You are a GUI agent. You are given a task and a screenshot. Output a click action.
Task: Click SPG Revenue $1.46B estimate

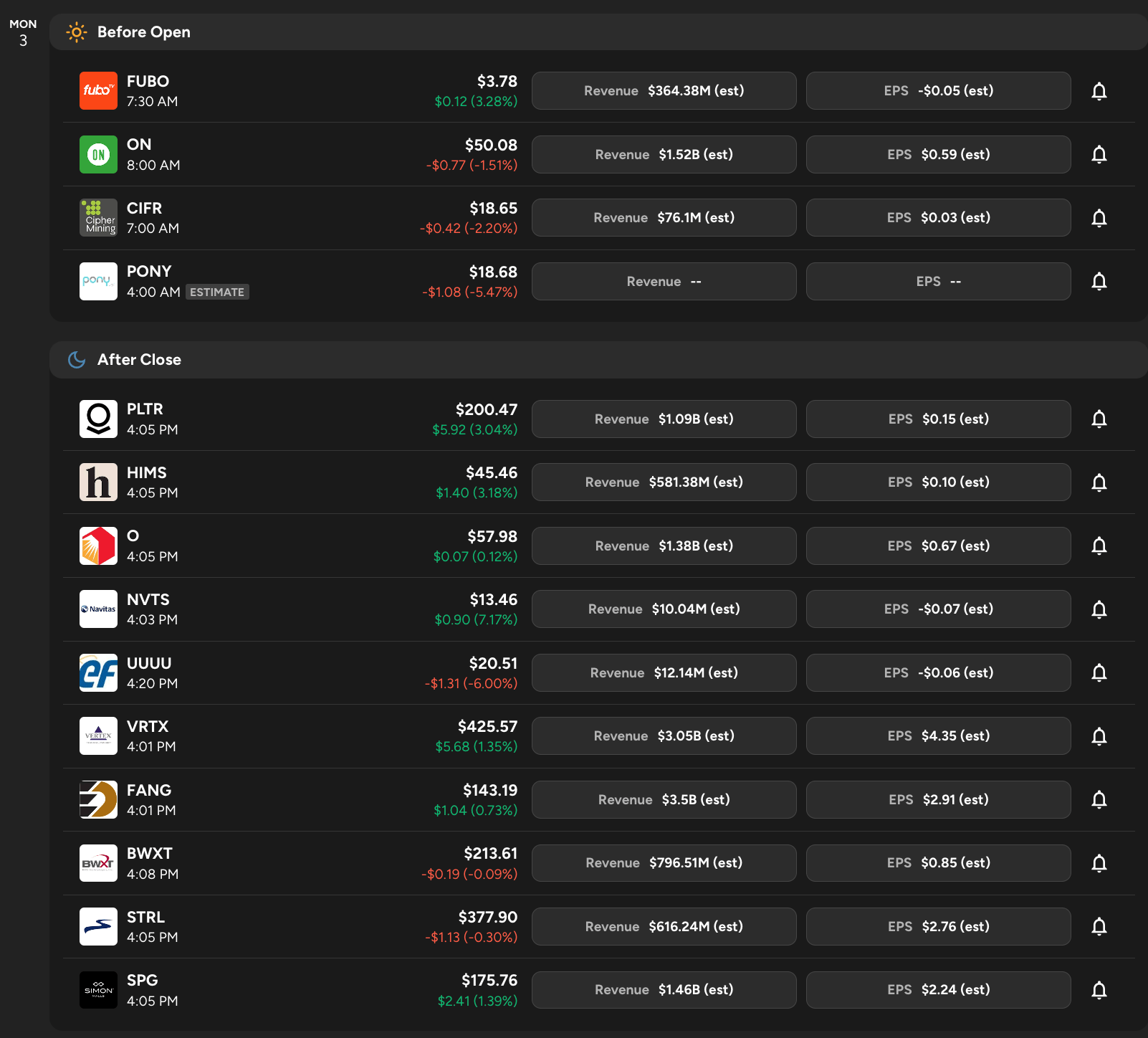click(x=664, y=990)
